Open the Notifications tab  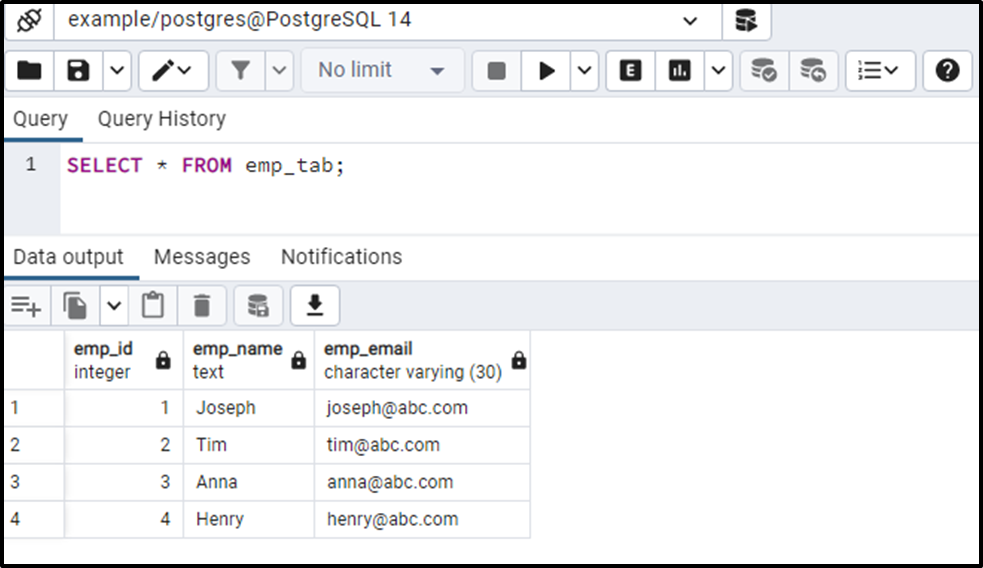tap(342, 257)
